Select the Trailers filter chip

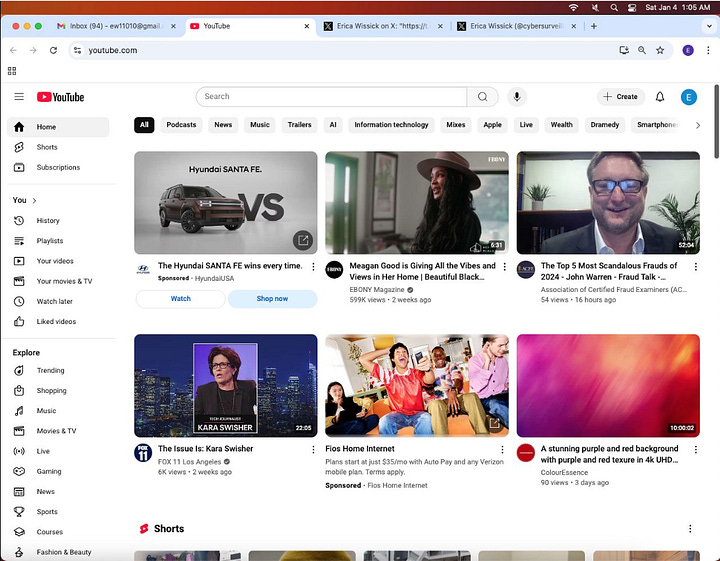(299, 125)
